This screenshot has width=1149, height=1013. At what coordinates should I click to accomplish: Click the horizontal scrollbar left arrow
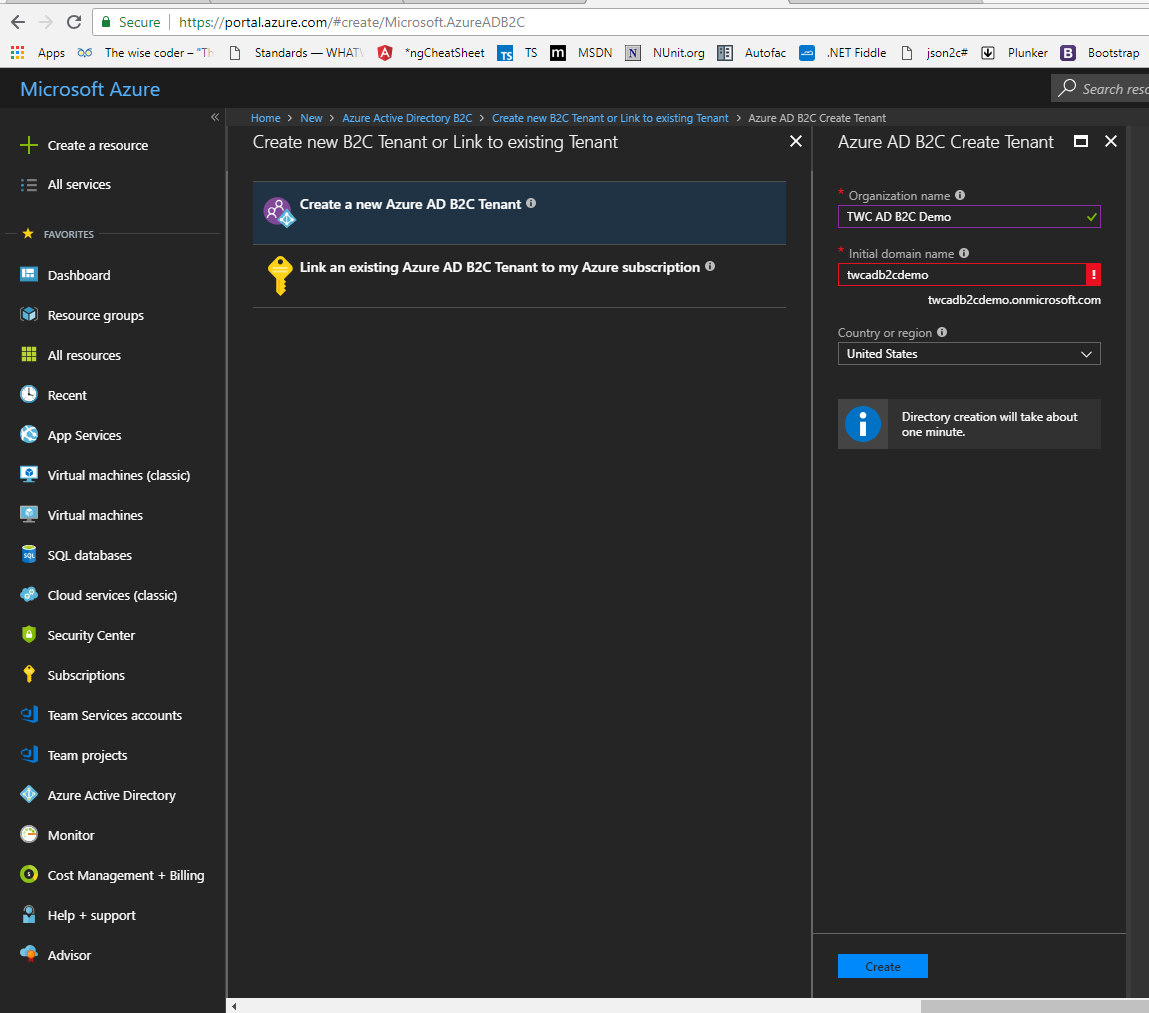234,1006
